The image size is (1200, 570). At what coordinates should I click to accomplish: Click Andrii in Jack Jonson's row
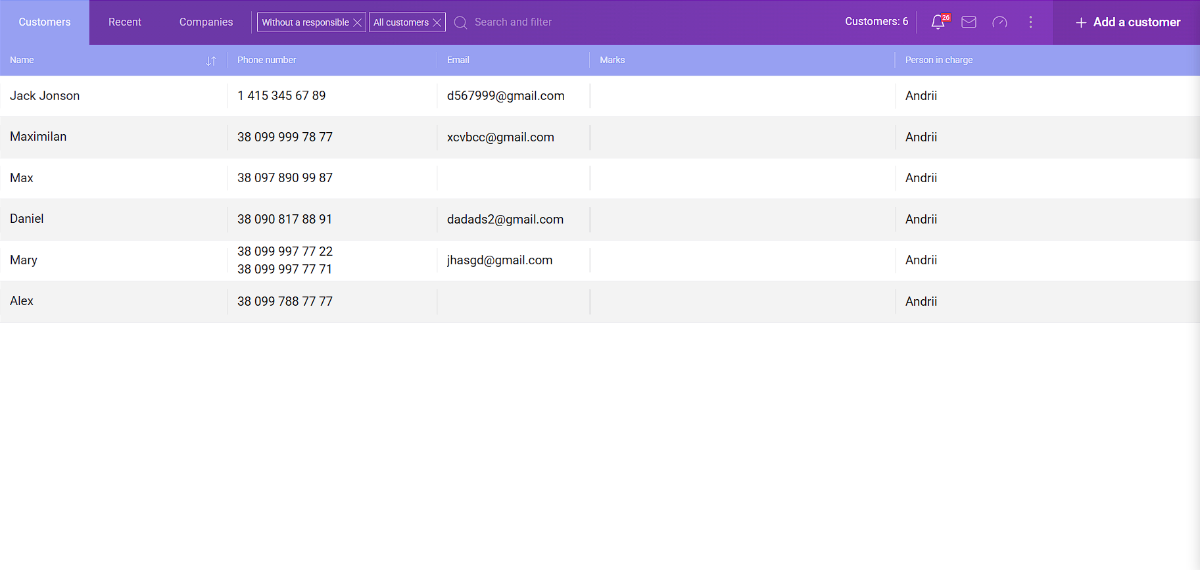921,96
